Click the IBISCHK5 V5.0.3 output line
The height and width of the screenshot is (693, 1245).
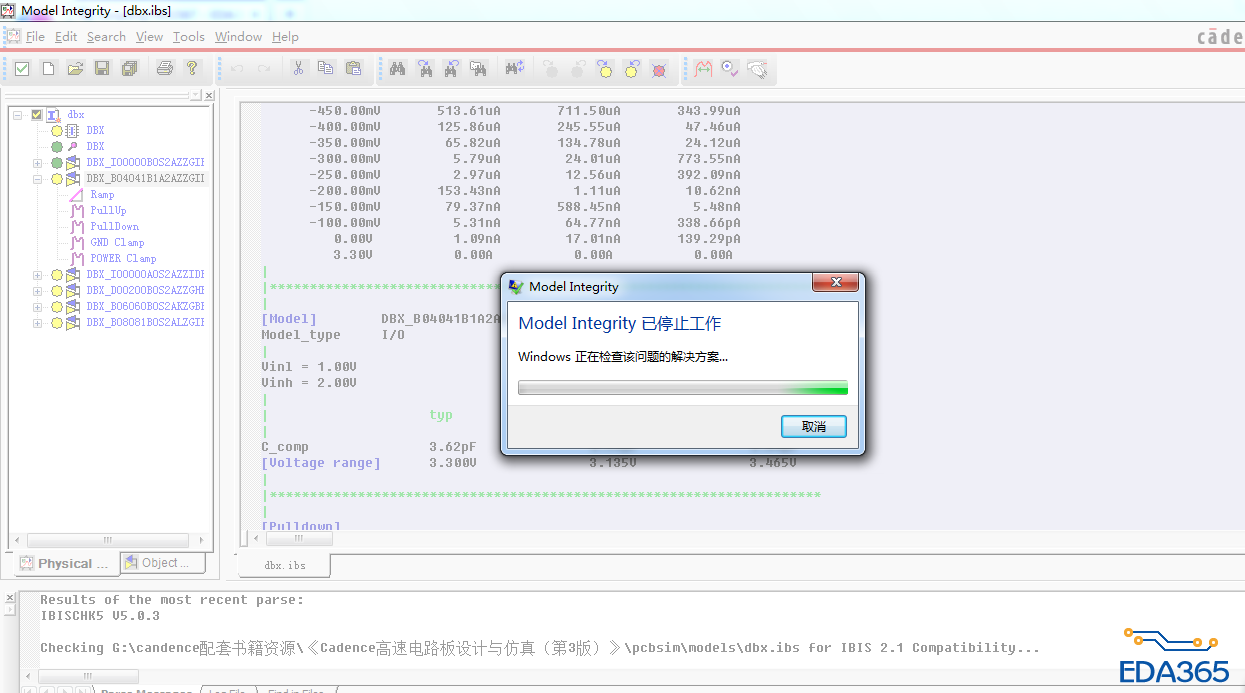(100, 616)
